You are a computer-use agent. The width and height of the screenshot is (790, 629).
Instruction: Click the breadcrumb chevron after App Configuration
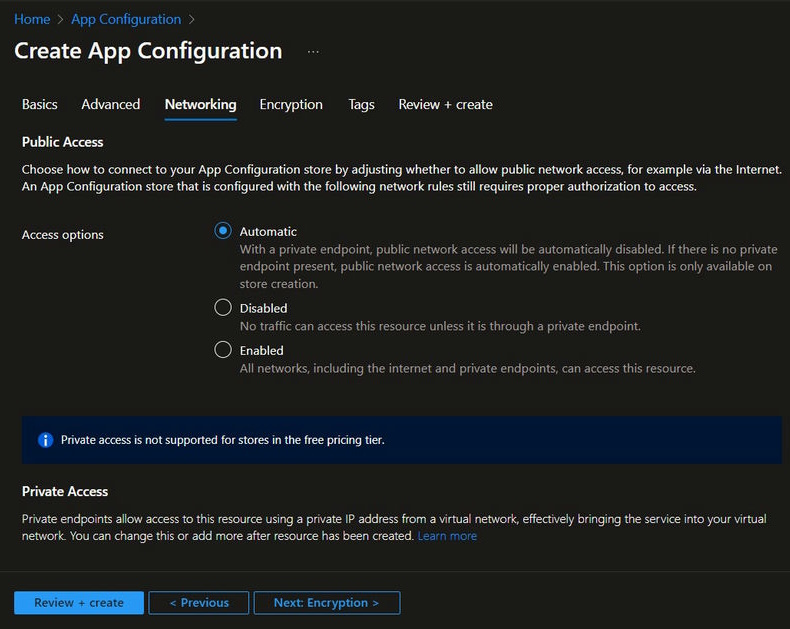[x=192, y=20]
